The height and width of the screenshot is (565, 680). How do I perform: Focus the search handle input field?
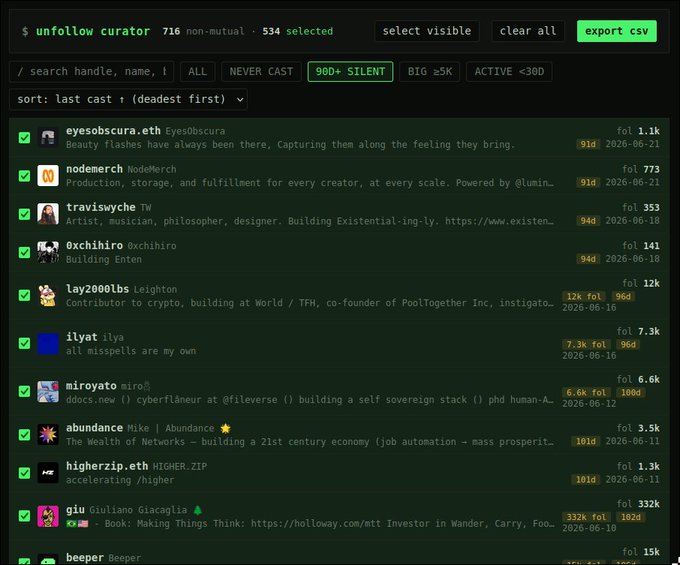[92, 72]
